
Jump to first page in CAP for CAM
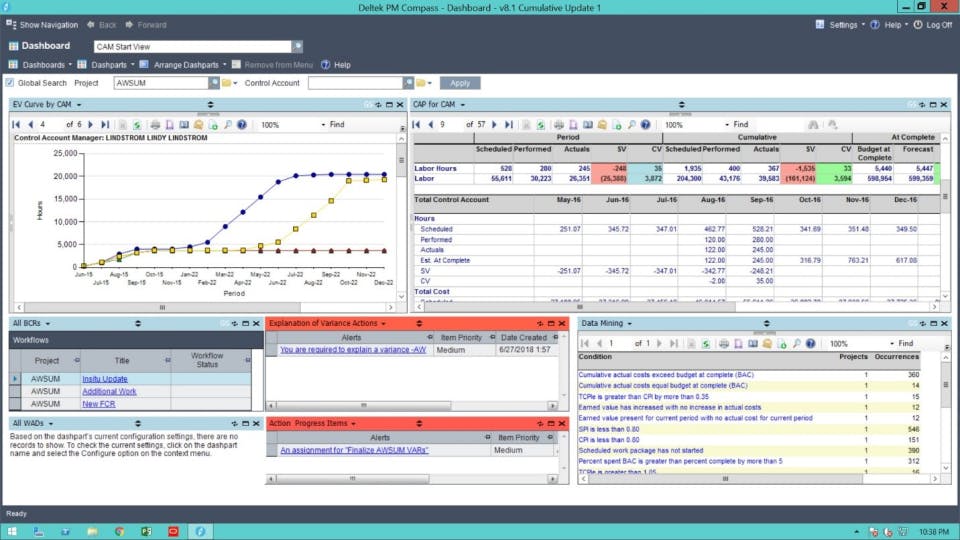tap(416, 124)
